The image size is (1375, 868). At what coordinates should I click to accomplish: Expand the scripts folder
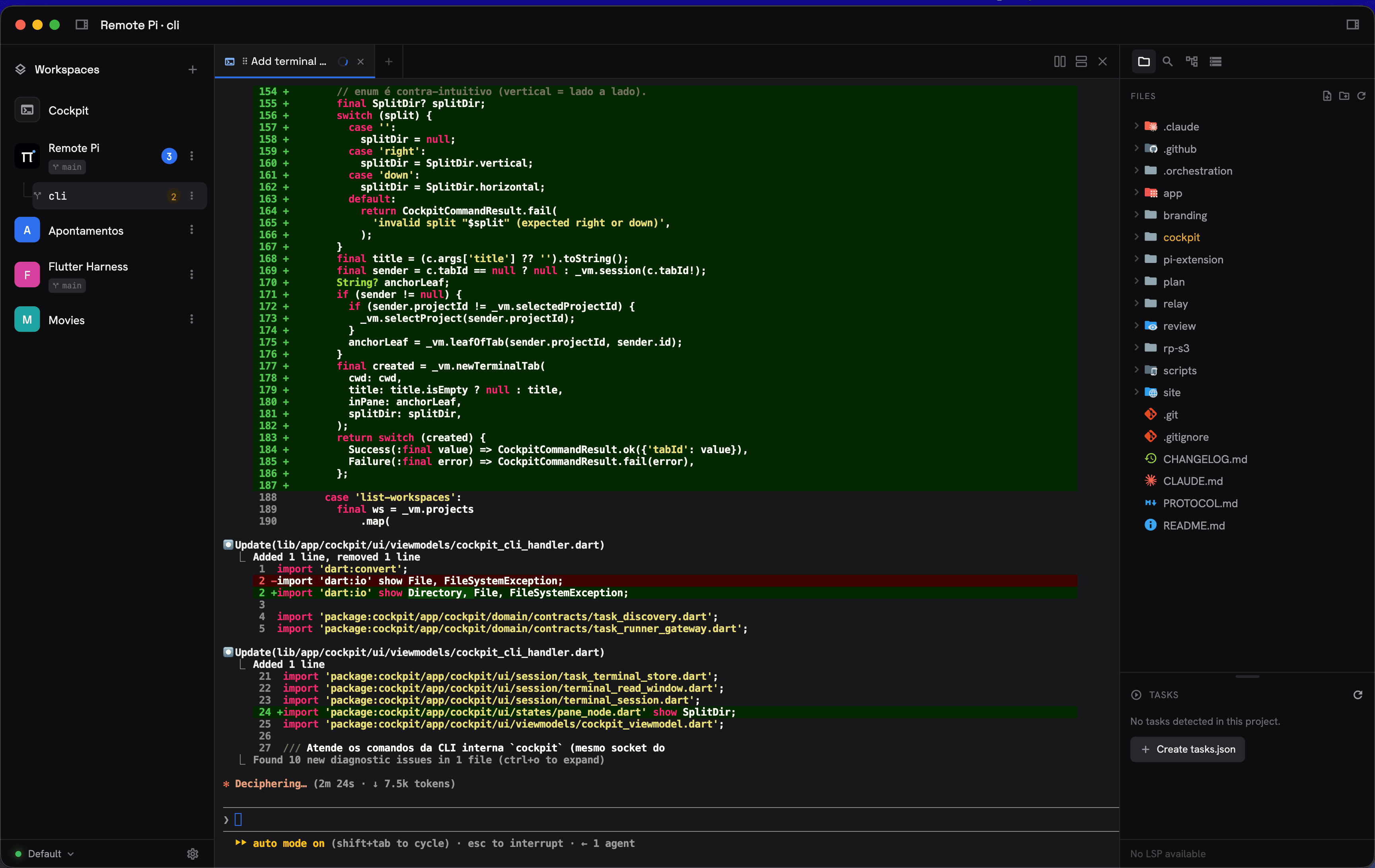point(1136,370)
